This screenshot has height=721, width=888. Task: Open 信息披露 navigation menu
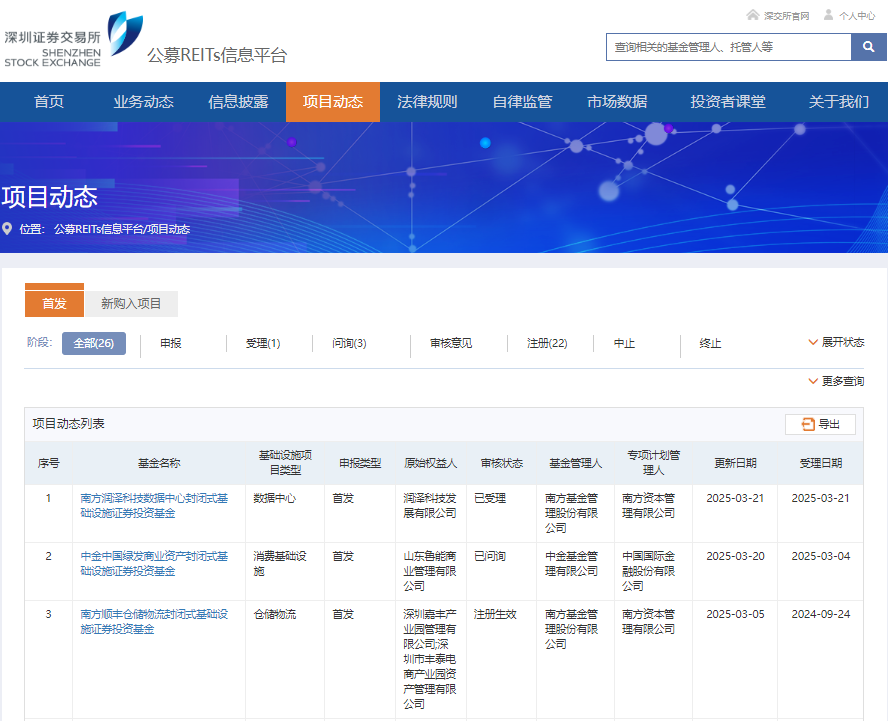pyautogui.click(x=238, y=102)
